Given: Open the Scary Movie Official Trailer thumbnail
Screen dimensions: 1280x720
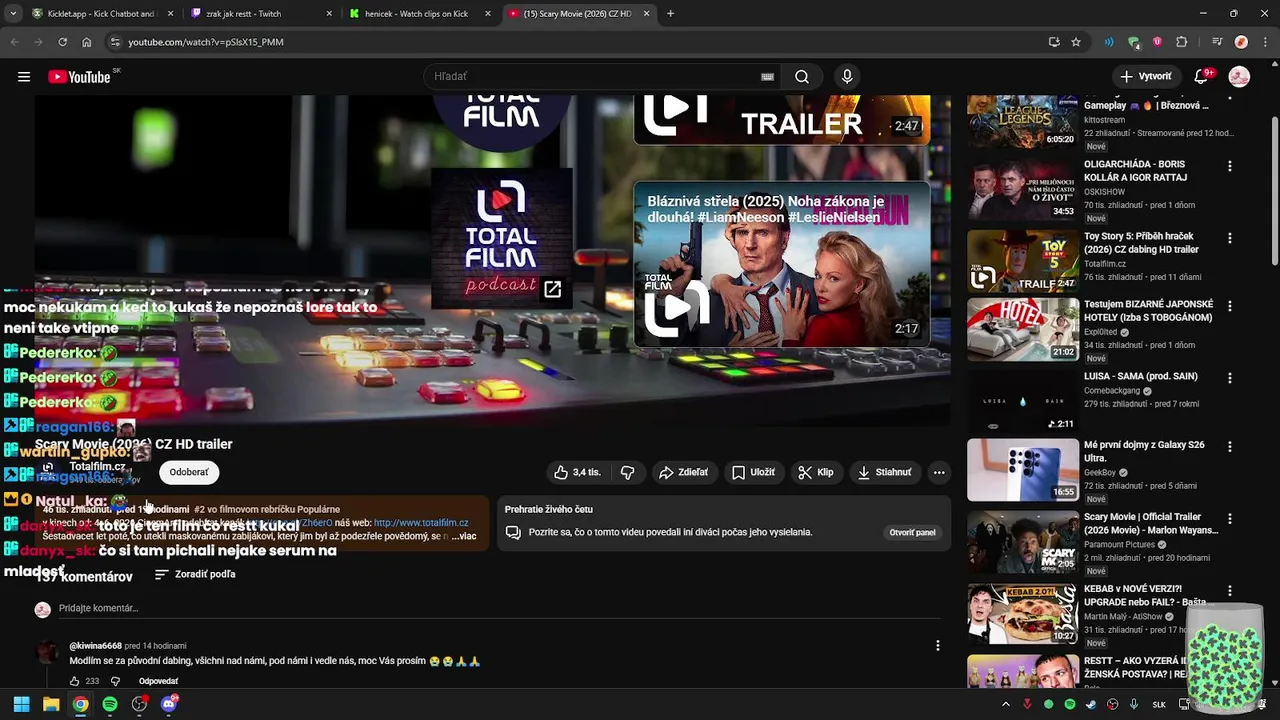Looking at the screenshot, I should pos(1022,541).
